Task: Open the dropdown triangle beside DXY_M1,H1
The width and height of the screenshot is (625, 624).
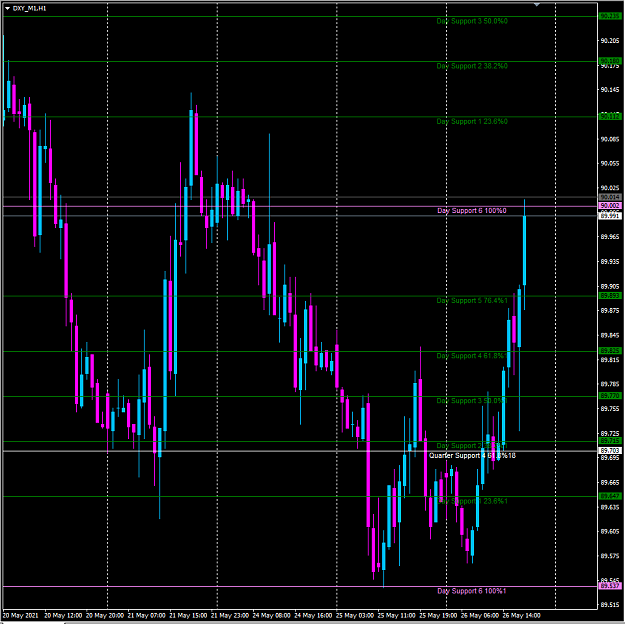Action: pyautogui.click(x=7, y=8)
